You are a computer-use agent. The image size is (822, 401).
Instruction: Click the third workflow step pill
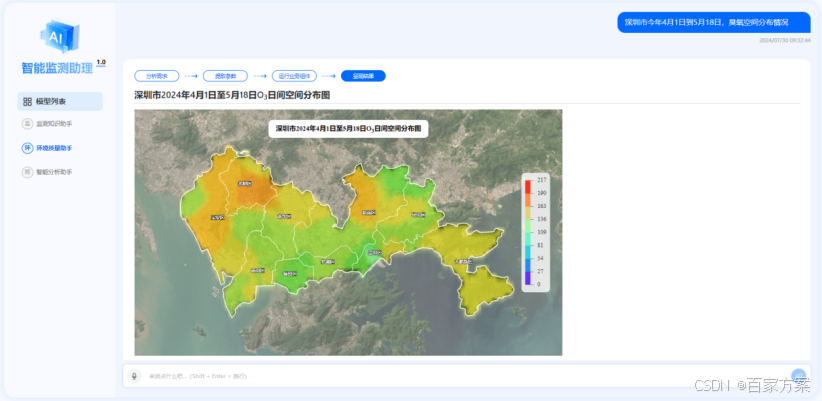point(294,76)
